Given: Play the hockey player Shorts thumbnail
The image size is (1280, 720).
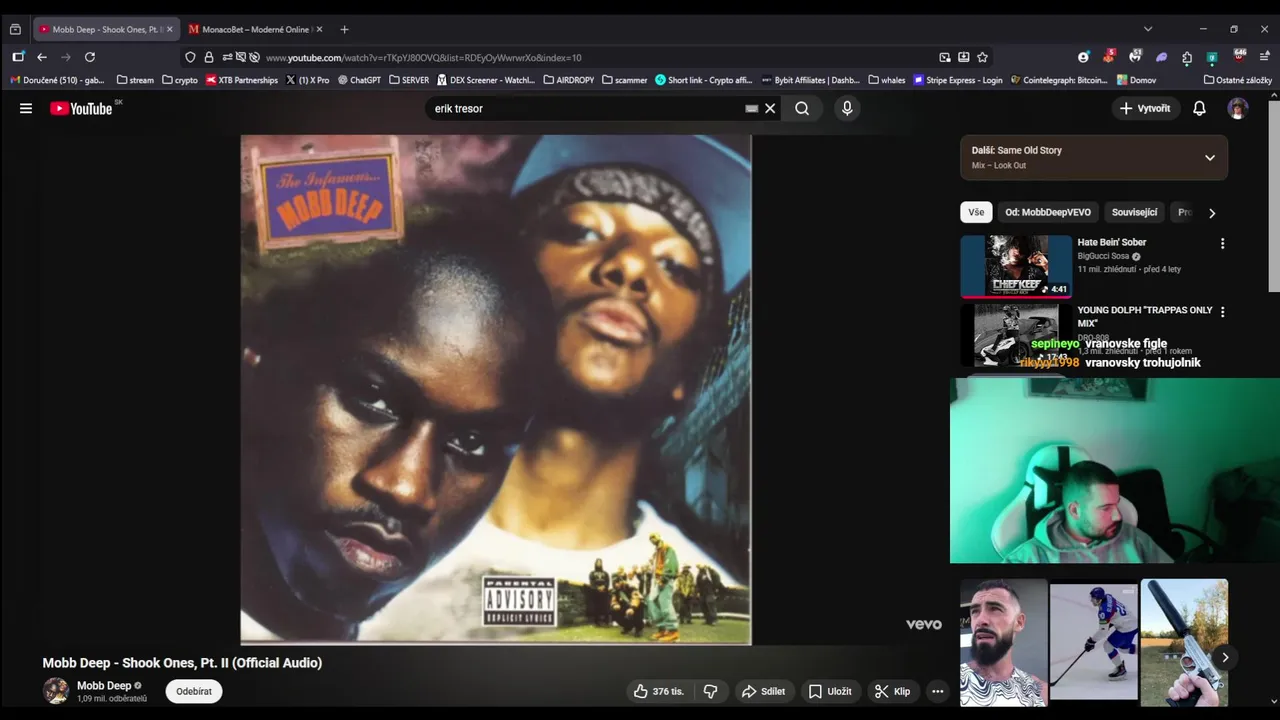Looking at the screenshot, I should (x=1094, y=642).
